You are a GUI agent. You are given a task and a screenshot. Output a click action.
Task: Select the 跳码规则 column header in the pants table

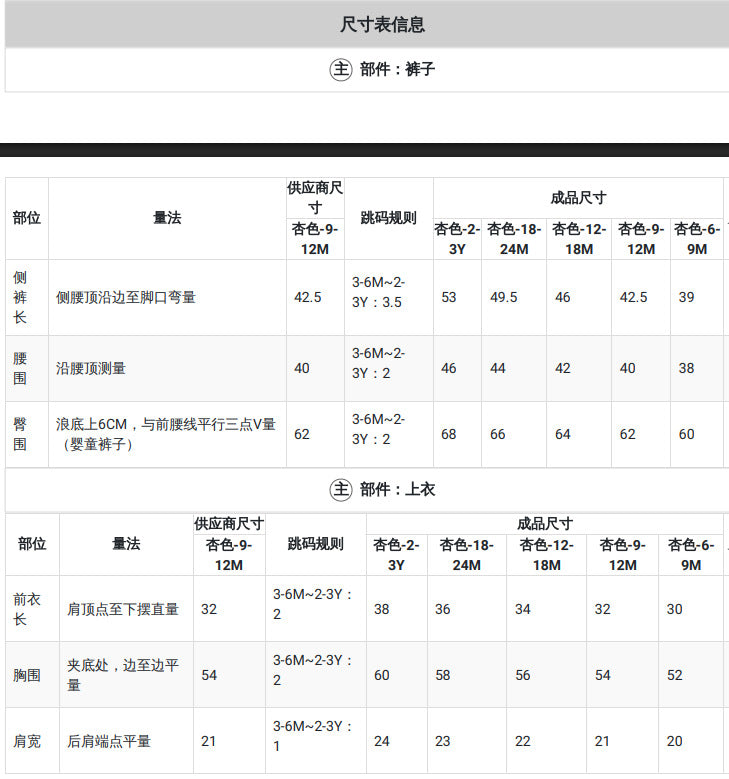click(389, 218)
